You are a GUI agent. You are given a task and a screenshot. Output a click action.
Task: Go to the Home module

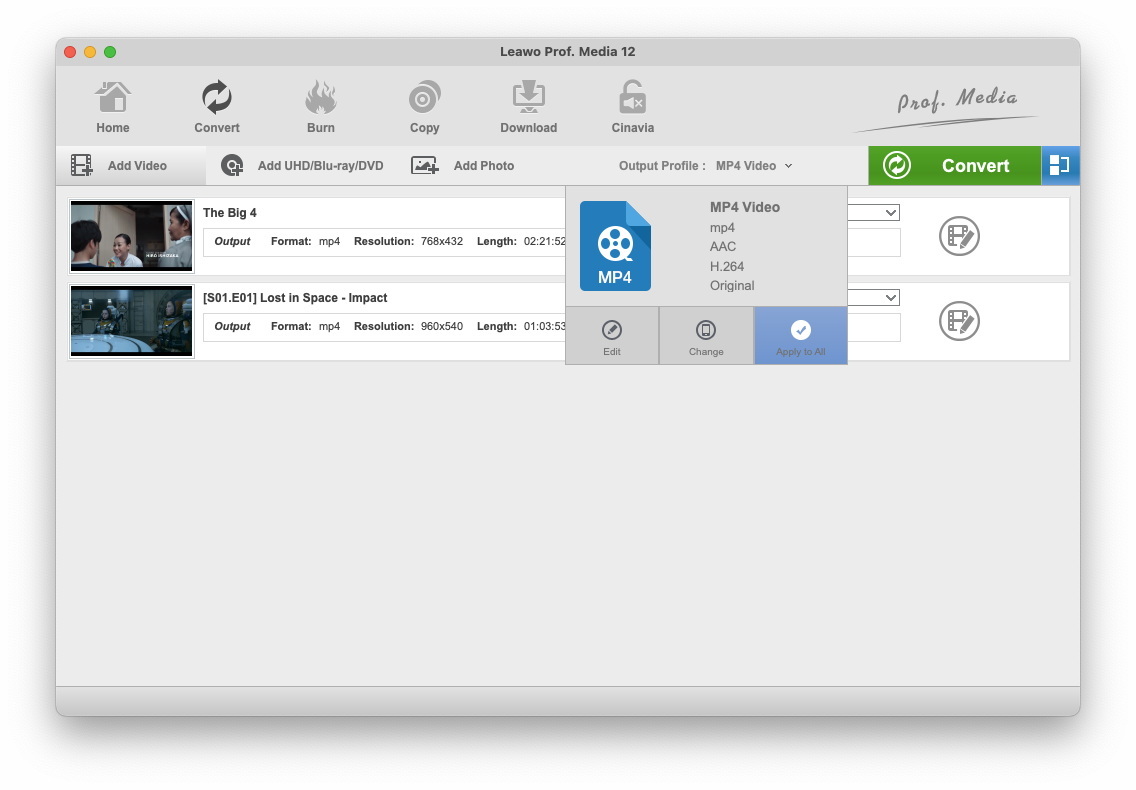coord(112,107)
